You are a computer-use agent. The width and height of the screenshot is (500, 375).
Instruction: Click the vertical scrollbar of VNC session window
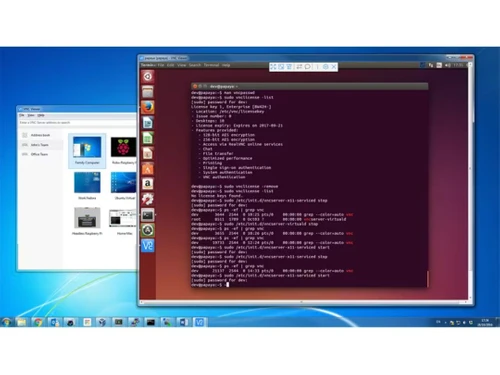tap(470, 182)
